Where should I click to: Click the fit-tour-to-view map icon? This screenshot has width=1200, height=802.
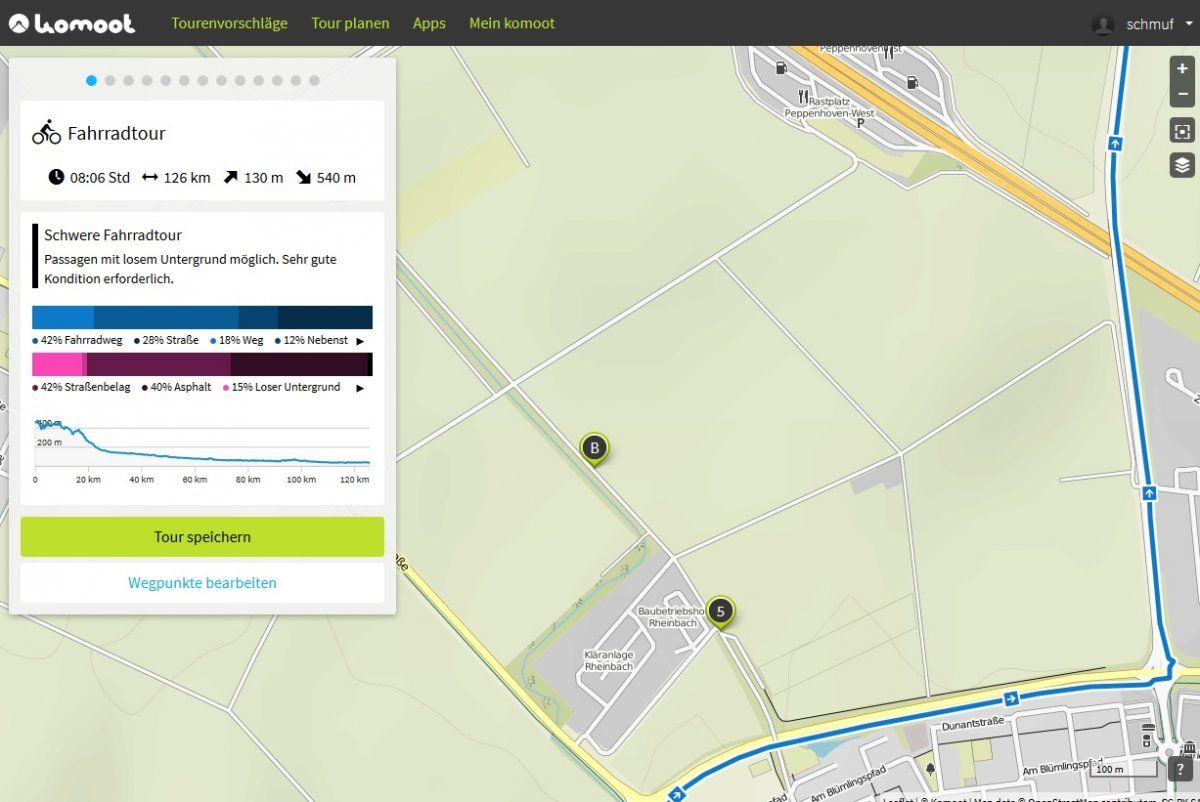pos(1182,131)
